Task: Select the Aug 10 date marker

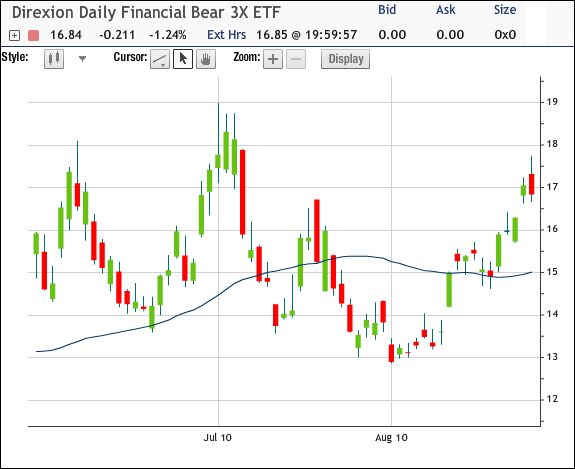Action: tap(391, 437)
